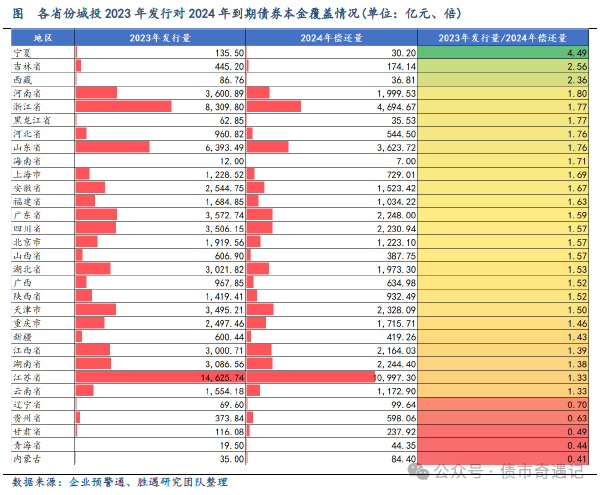Select the 河南省 row label
Screen dimensions: 603x495
pyautogui.click(x=27, y=93)
